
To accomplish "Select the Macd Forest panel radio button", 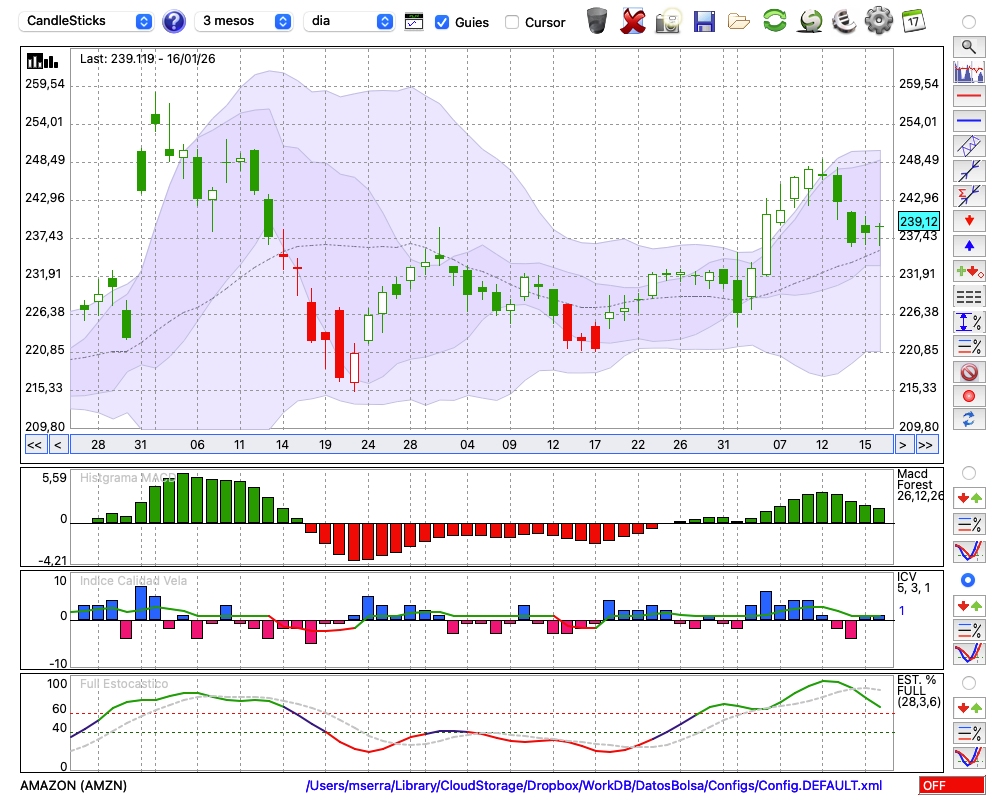I will [968, 472].
